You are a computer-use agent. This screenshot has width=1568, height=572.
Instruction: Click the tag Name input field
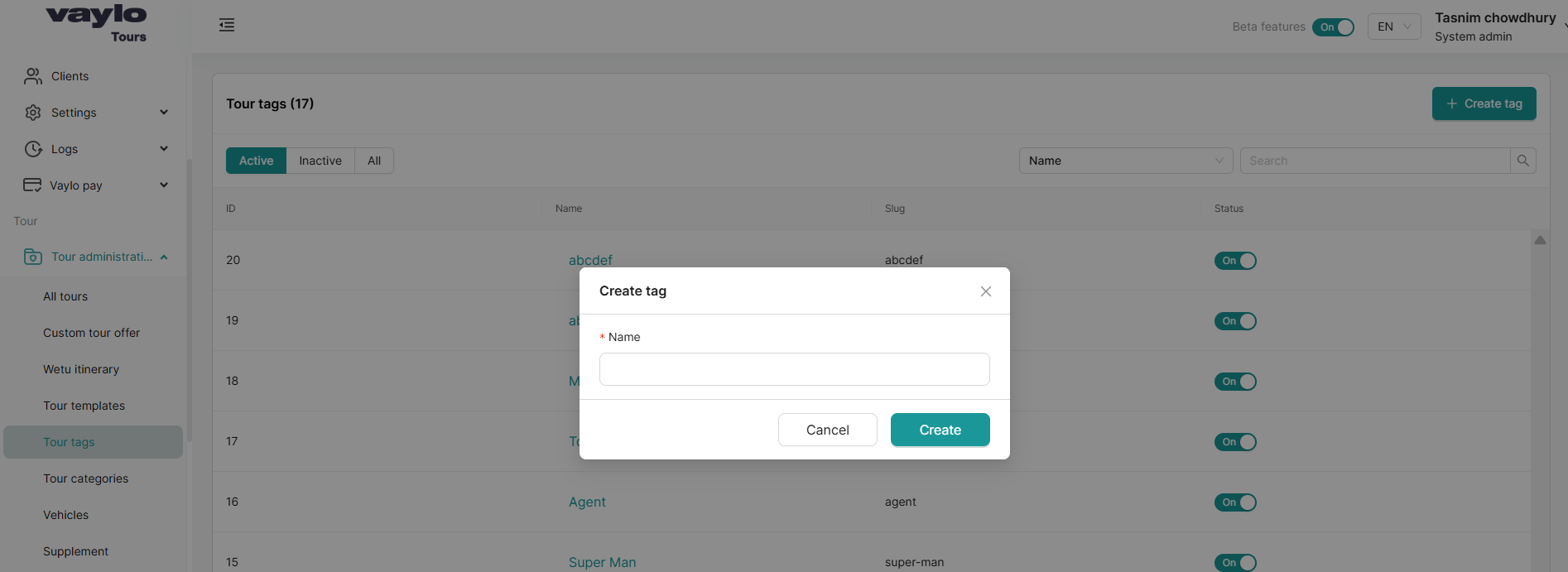click(794, 369)
